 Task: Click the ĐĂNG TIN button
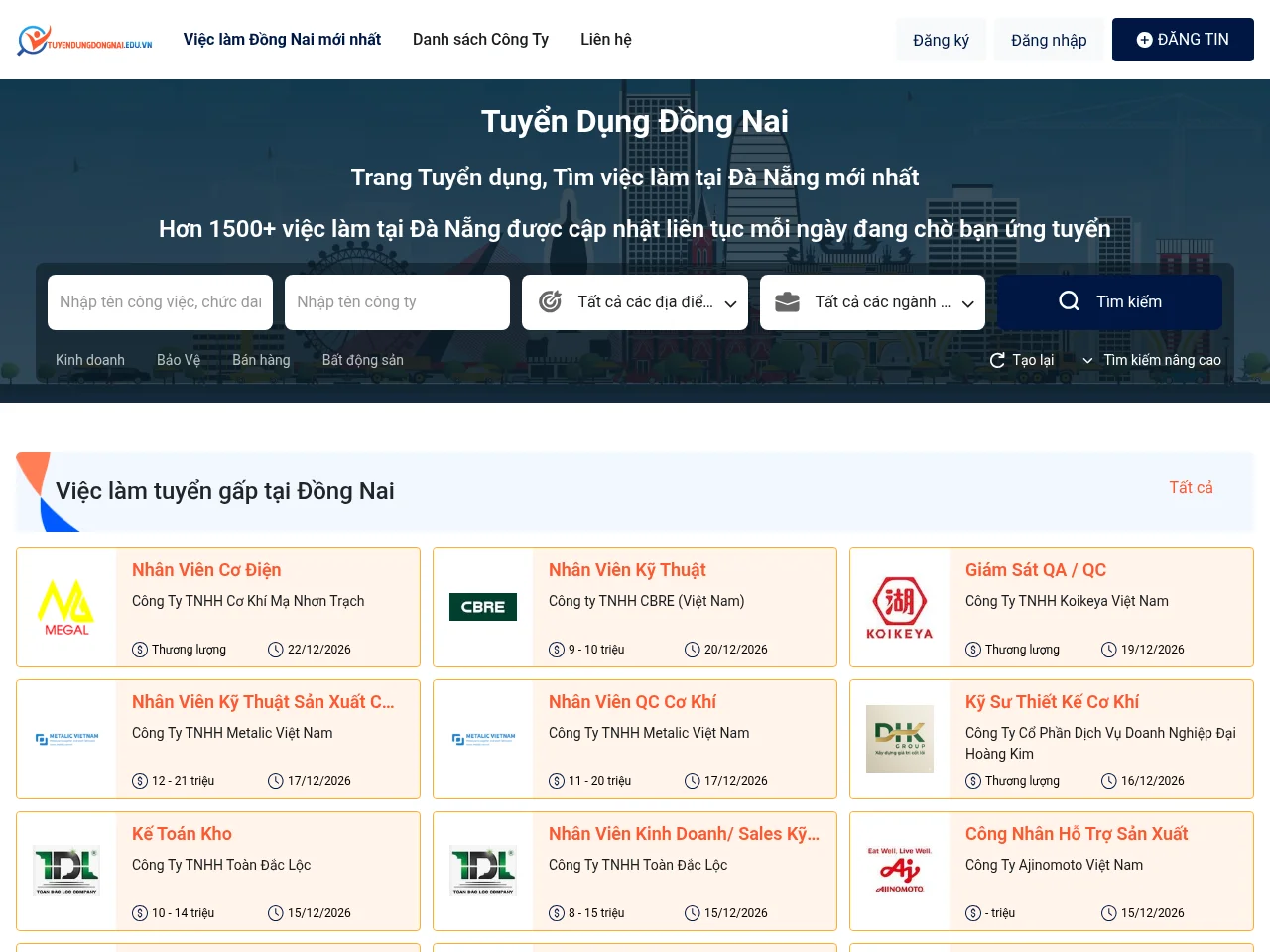1183,40
